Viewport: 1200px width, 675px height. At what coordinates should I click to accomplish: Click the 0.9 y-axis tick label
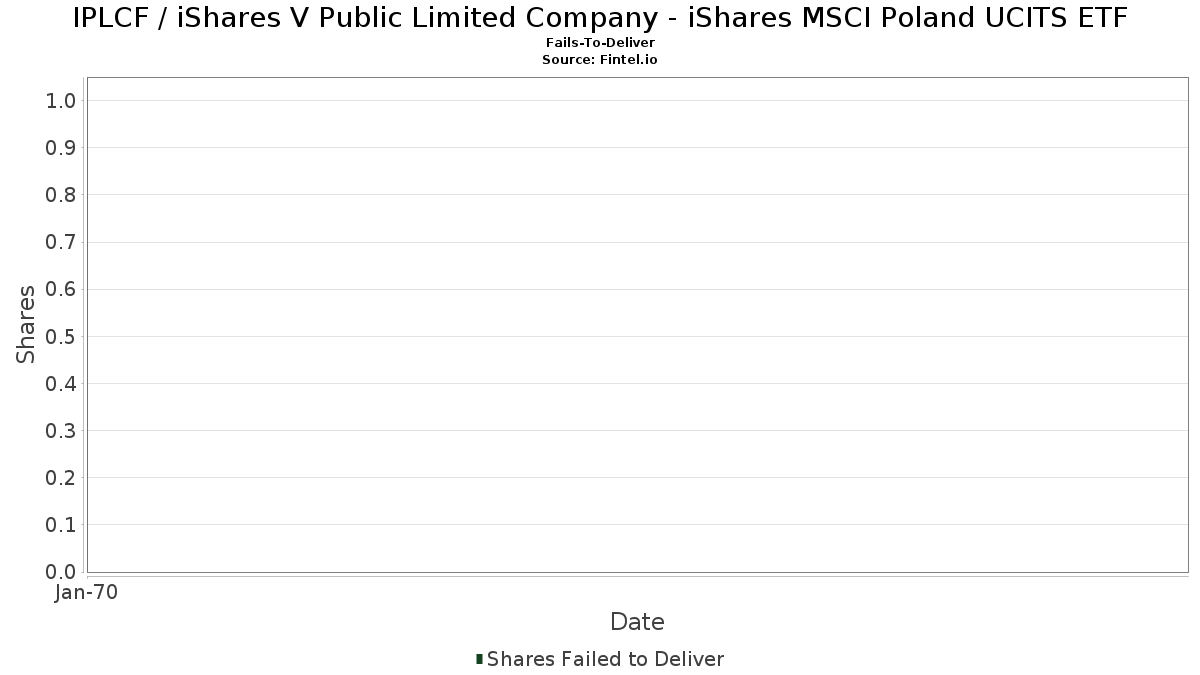pyautogui.click(x=61, y=148)
